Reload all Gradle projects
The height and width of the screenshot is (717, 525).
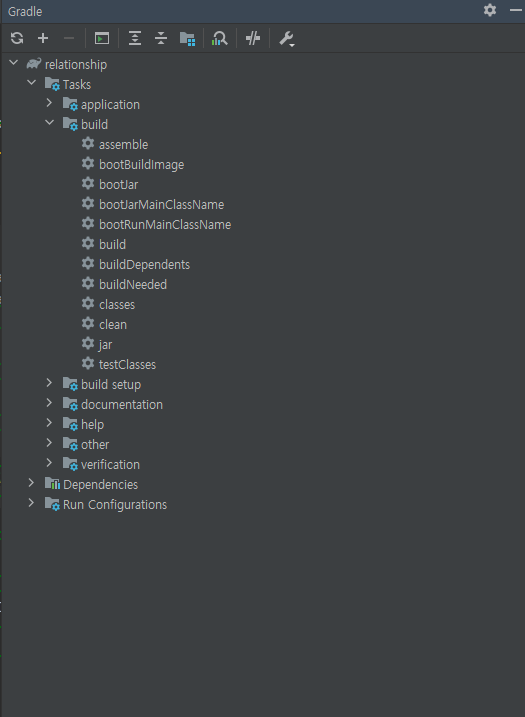pos(17,38)
